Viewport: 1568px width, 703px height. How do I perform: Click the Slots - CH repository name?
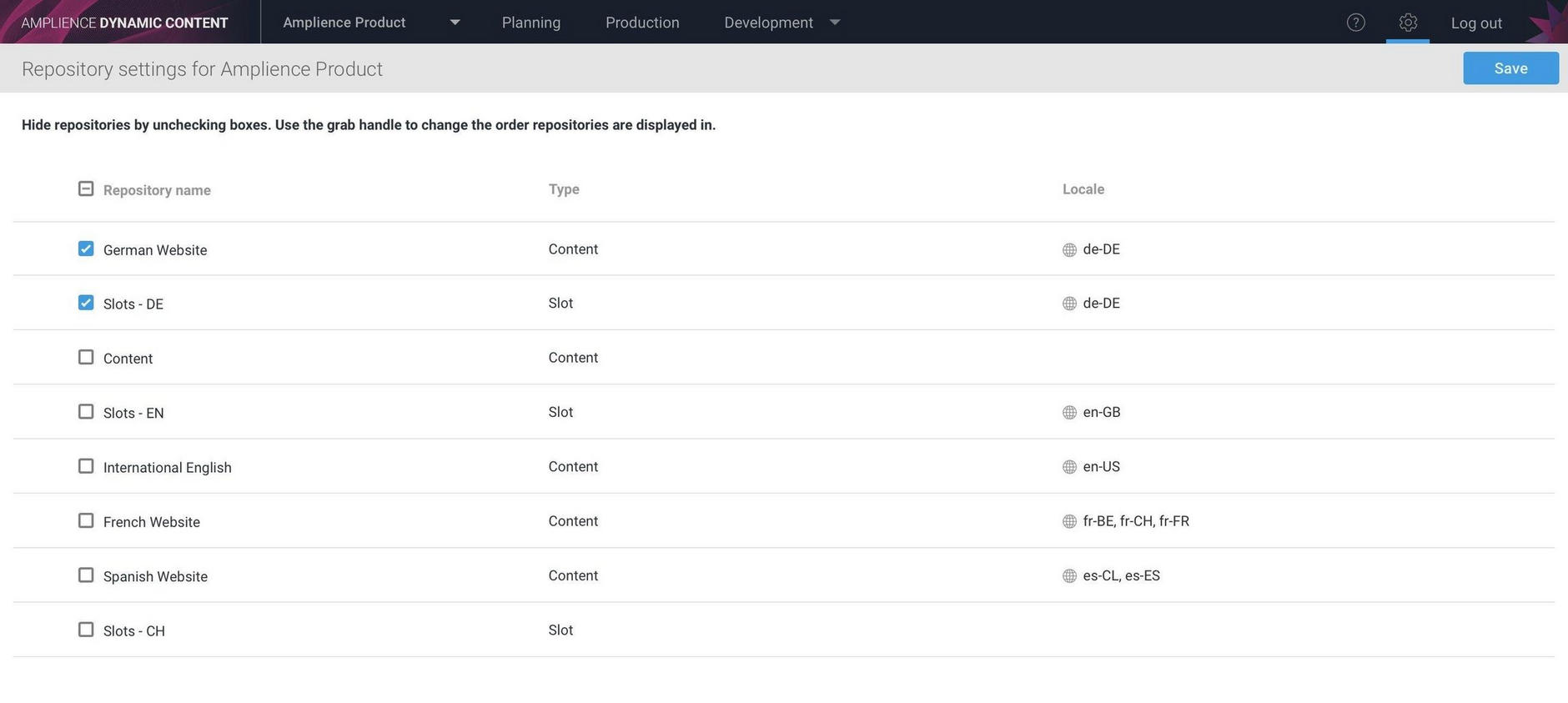click(134, 631)
